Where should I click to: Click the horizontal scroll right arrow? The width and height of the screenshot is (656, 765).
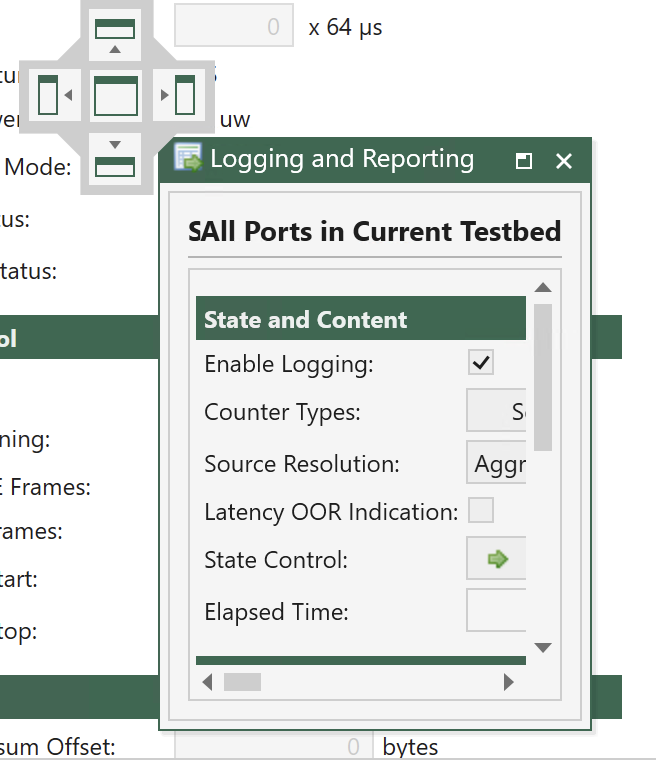point(508,682)
